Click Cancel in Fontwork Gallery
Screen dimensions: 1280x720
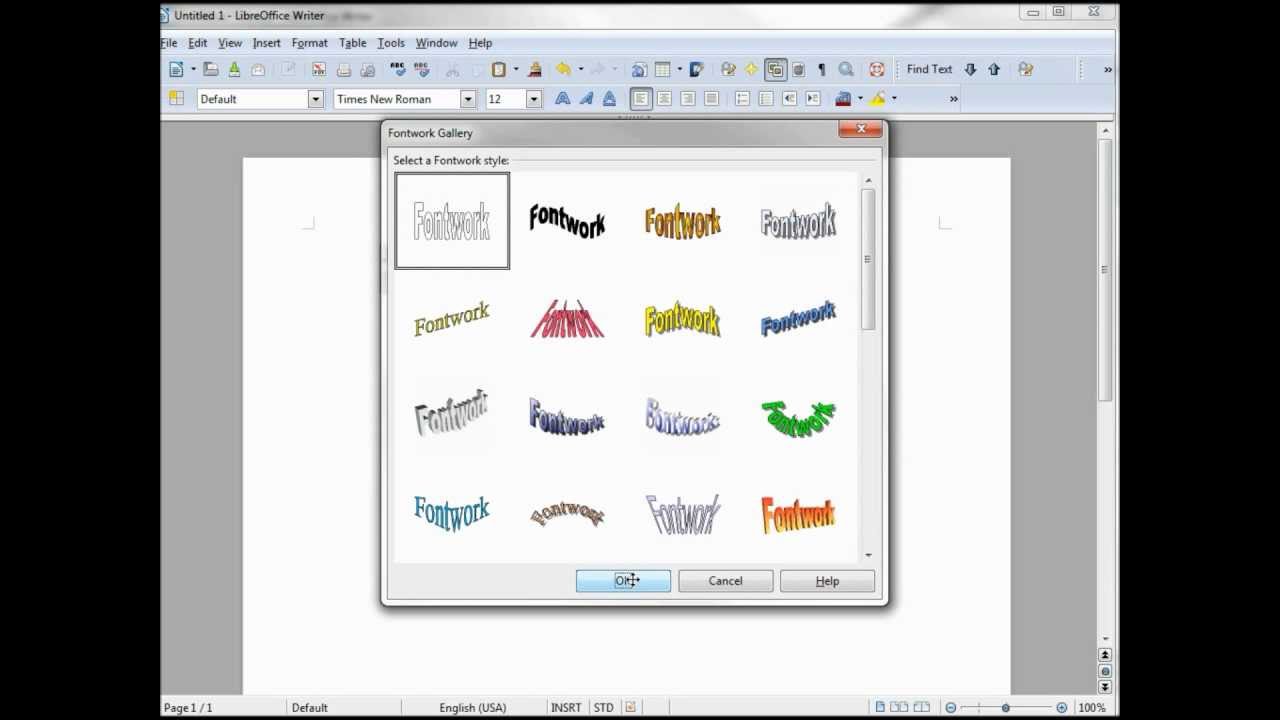(x=725, y=581)
